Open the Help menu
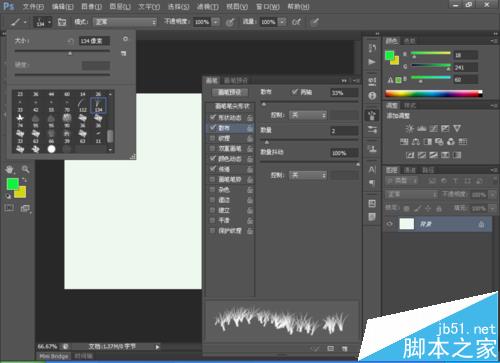The height and width of the screenshot is (363, 500). (298, 6)
